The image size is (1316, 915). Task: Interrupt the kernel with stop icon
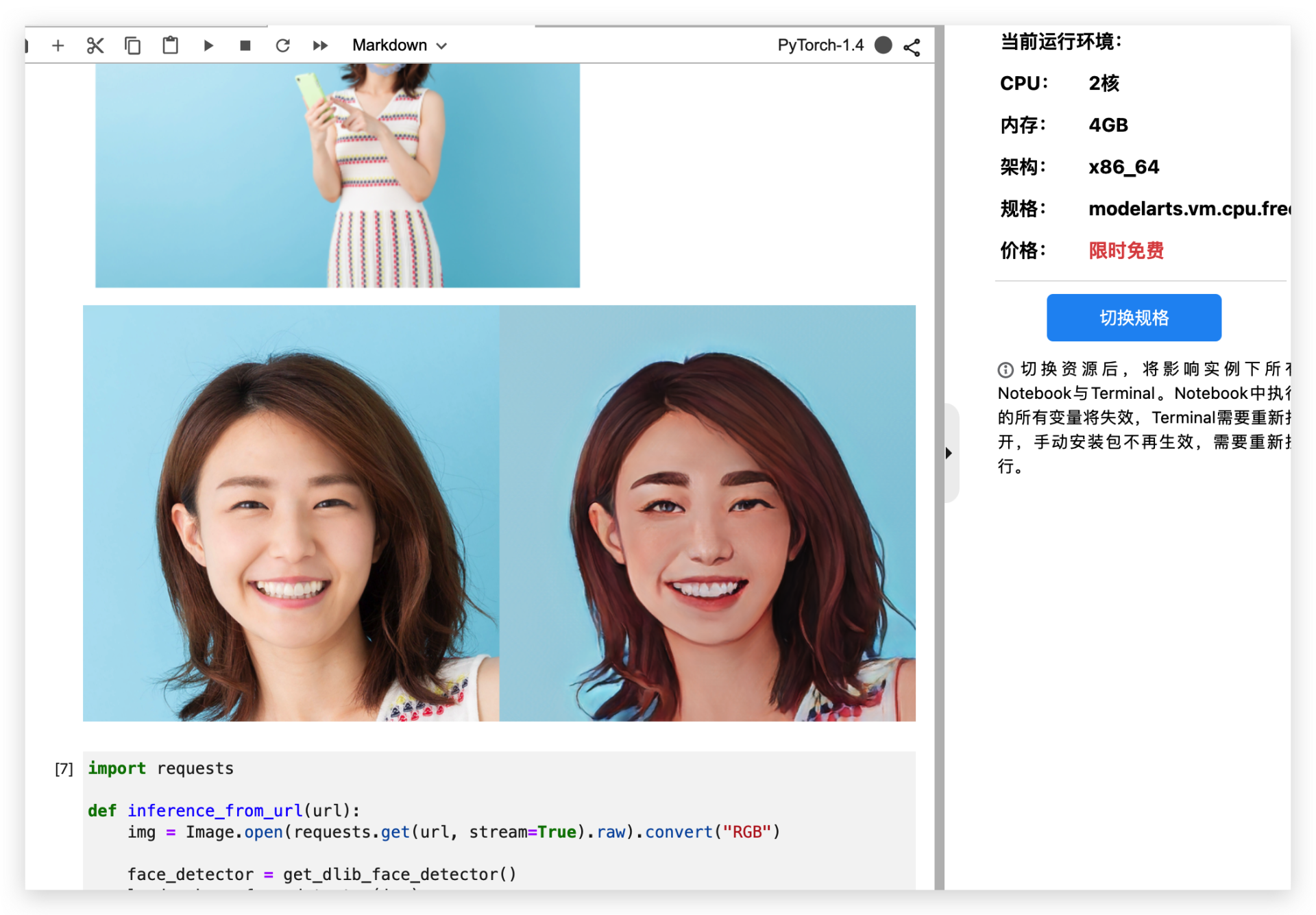click(245, 46)
